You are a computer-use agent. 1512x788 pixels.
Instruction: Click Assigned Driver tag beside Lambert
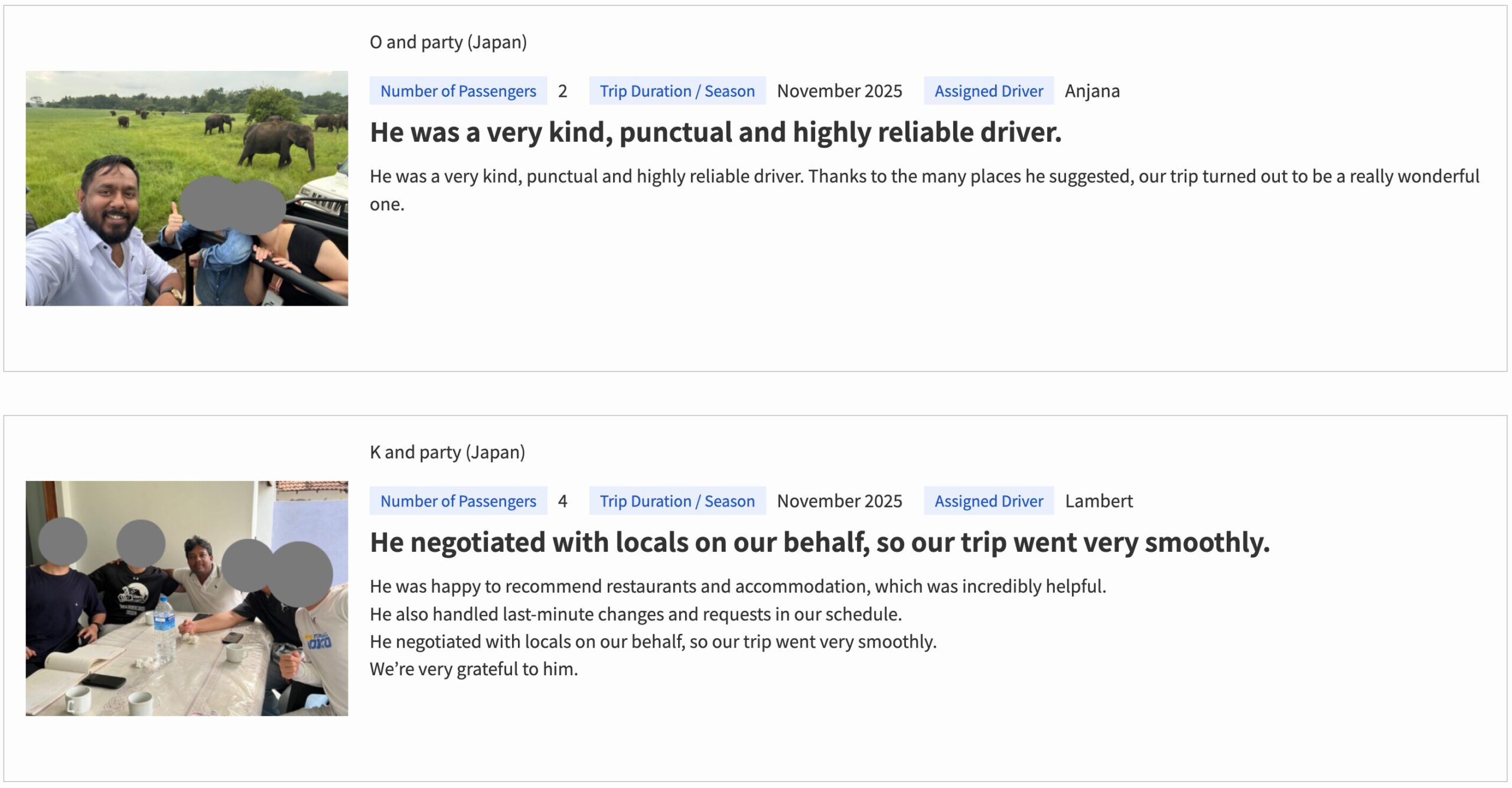pos(988,501)
